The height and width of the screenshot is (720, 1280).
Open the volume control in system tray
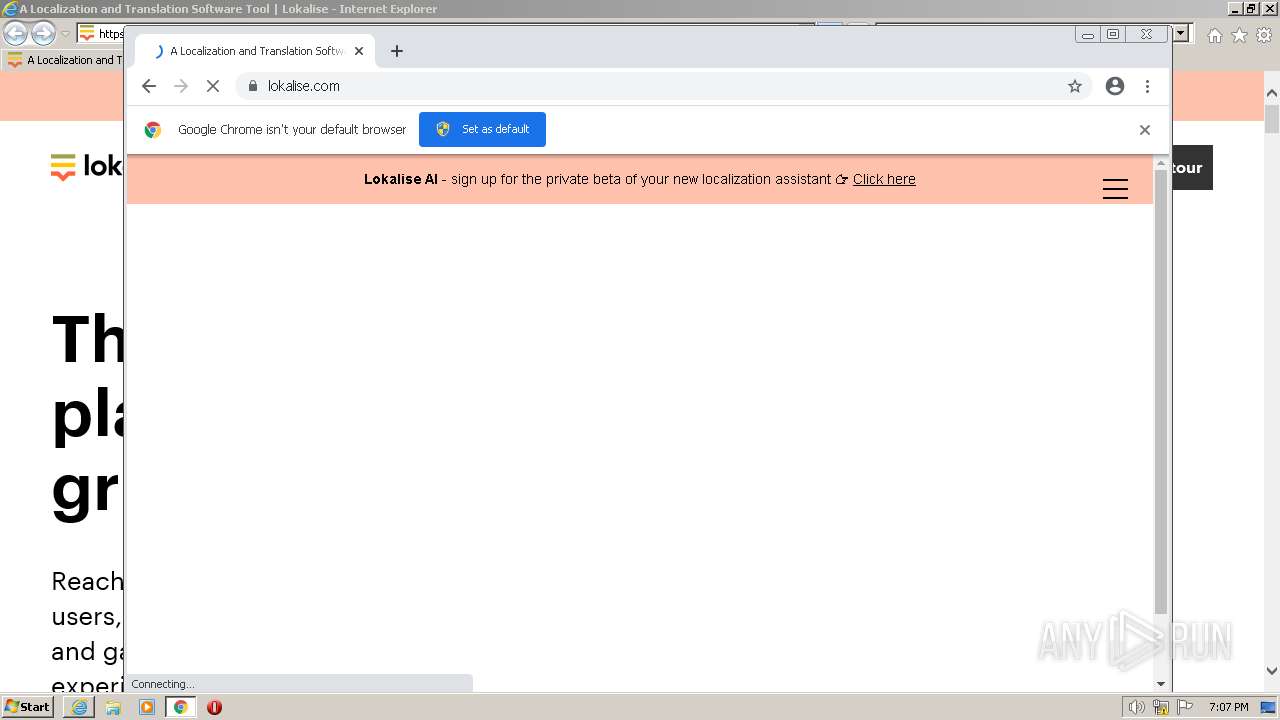click(x=1136, y=707)
